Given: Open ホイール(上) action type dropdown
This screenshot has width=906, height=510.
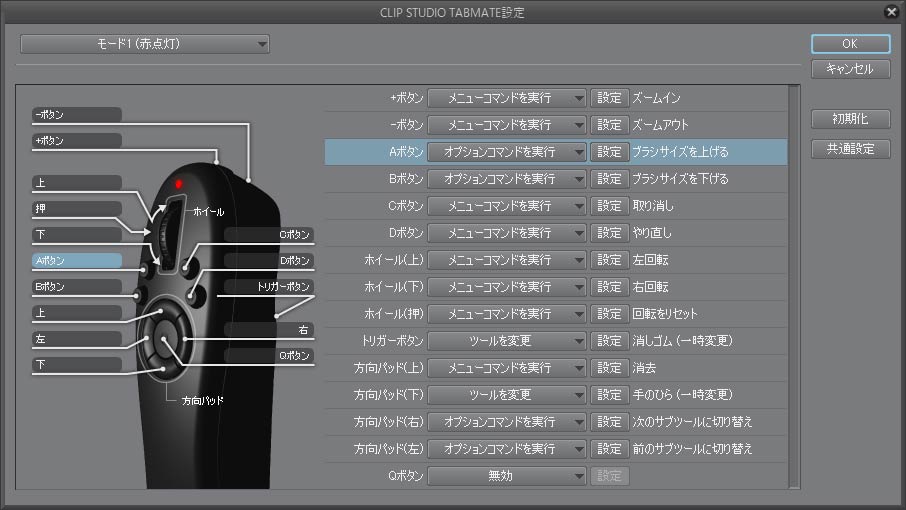Looking at the screenshot, I should point(507,260).
